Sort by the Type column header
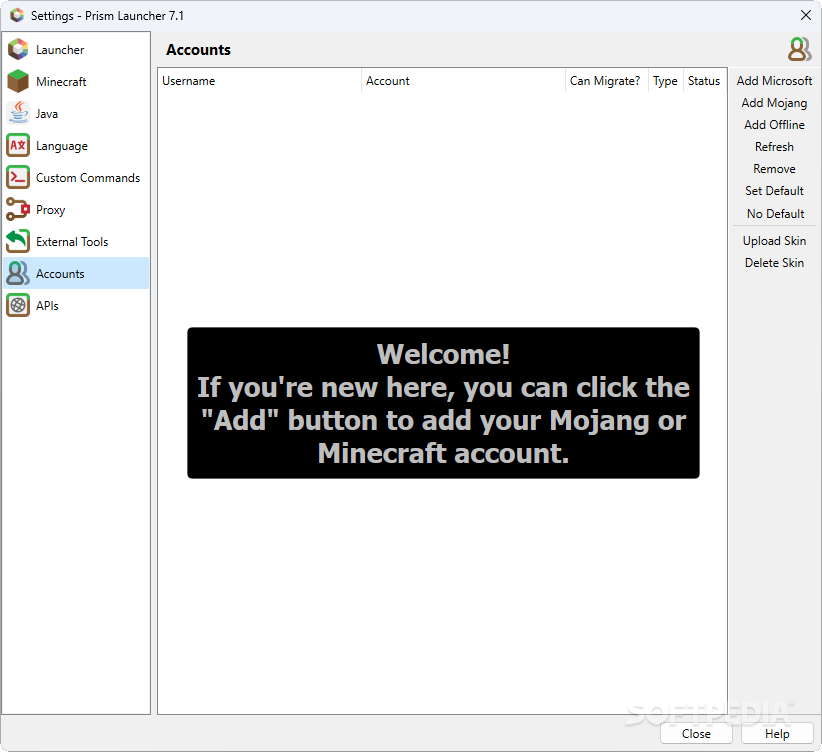This screenshot has height=752, width=822. (665, 81)
